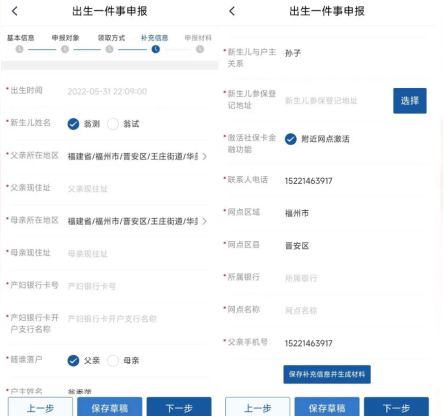The image size is (444, 417).
Task: Tap the active 补充信息 step icon
Action: [x=156, y=49]
